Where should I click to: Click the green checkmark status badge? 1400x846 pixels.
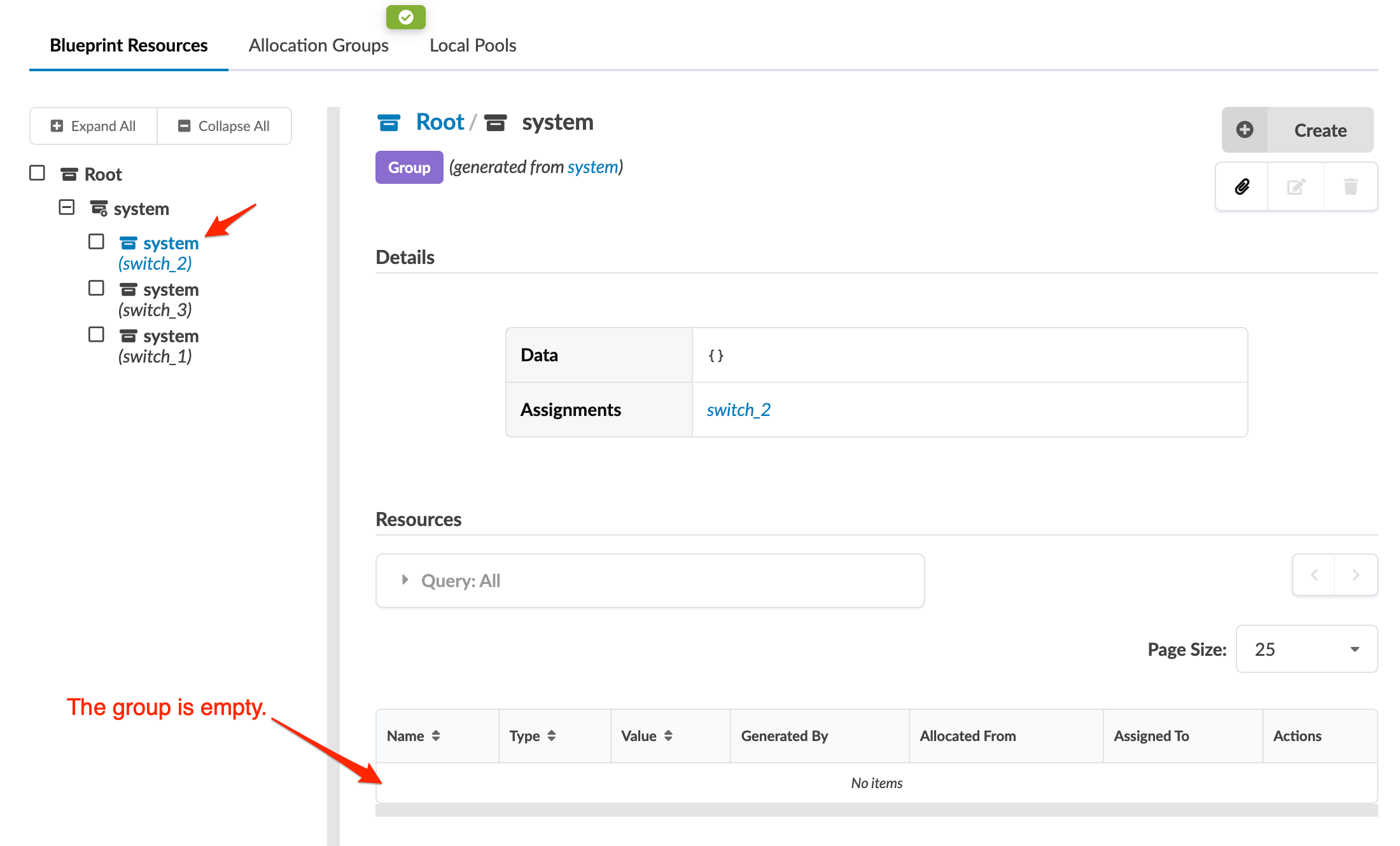tap(406, 17)
